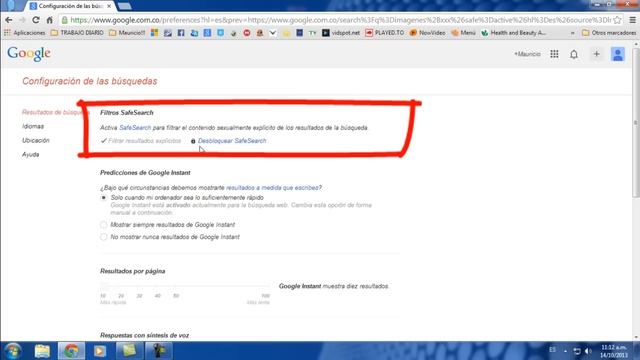Select No mostrar nunca resultados de Google Instant
Viewport: 640px width, 360px height.
(x=104, y=237)
